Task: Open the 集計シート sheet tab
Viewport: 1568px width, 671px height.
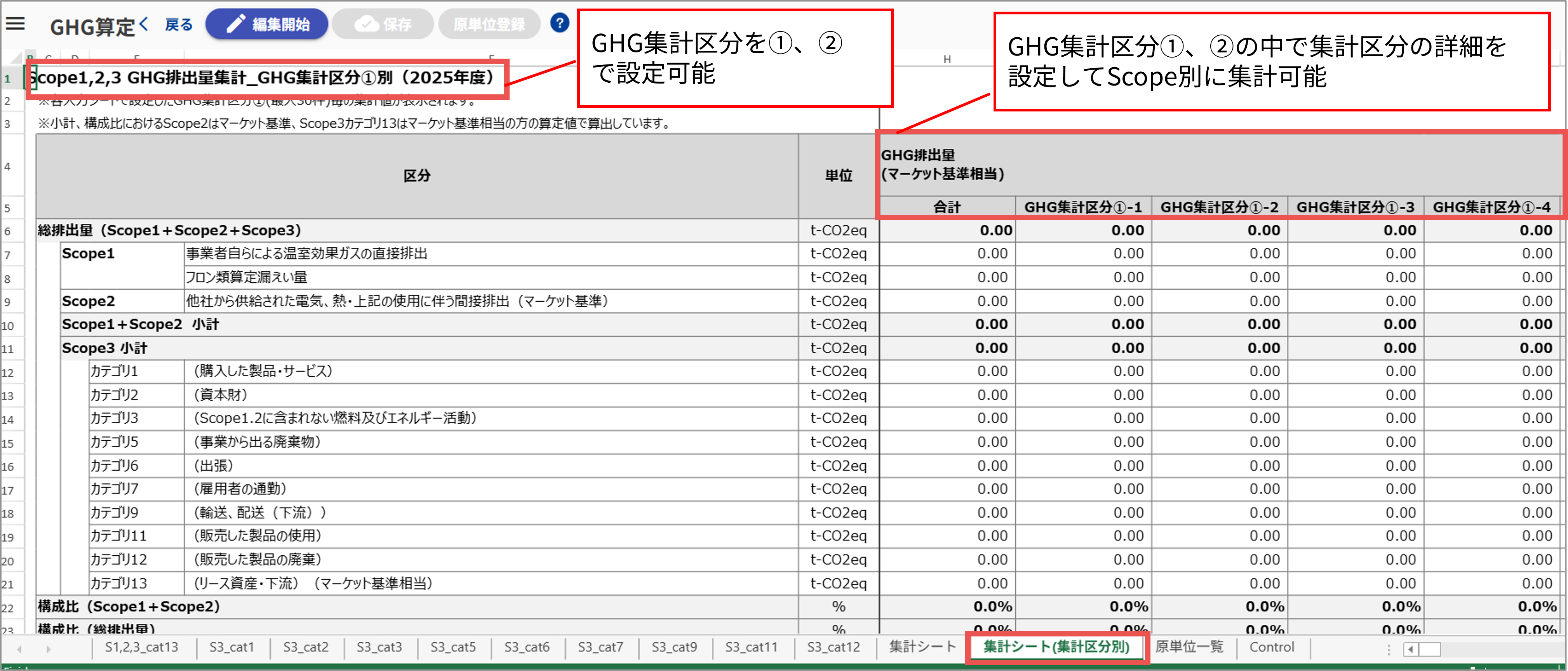Action: [922, 647]
